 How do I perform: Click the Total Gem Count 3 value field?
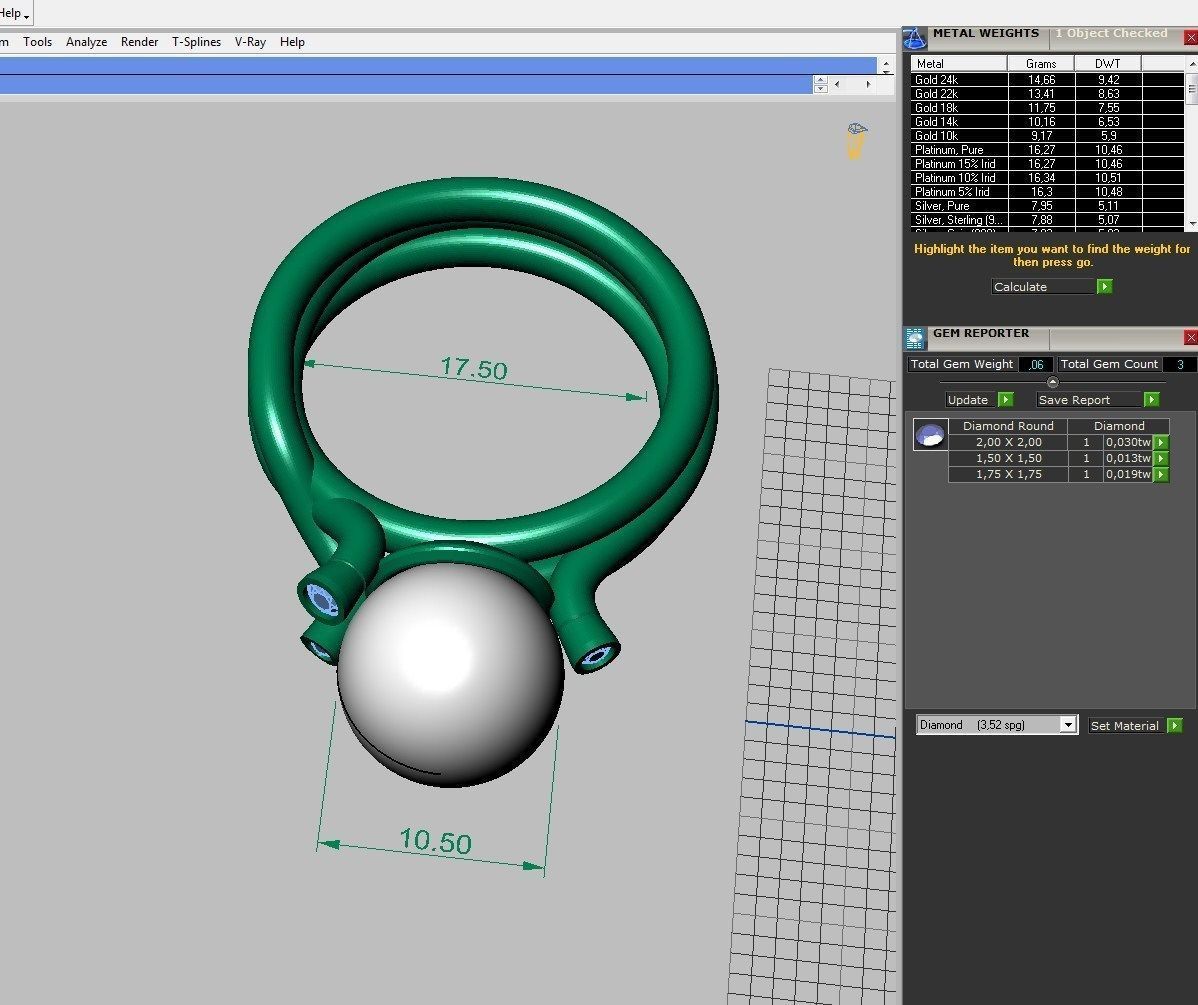pyautogui.click(x=1180, y=365)
